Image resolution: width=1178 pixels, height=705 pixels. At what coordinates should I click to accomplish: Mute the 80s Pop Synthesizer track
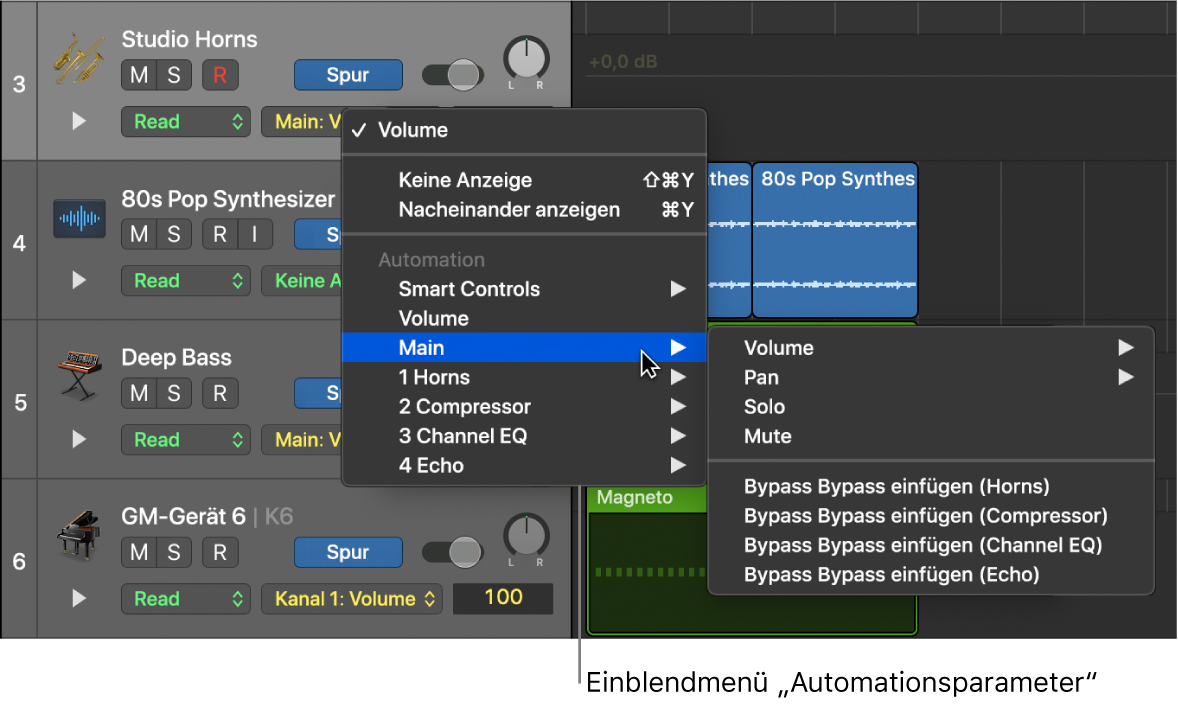point(139,234)
